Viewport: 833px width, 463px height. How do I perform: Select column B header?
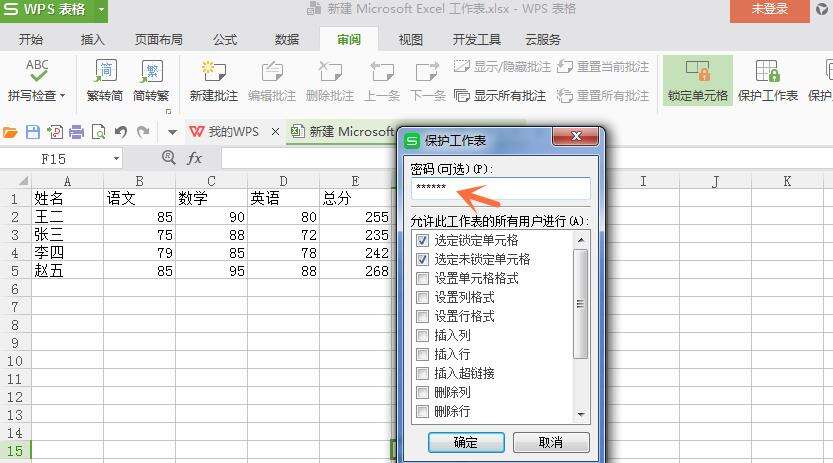click(x=139, y=181)
